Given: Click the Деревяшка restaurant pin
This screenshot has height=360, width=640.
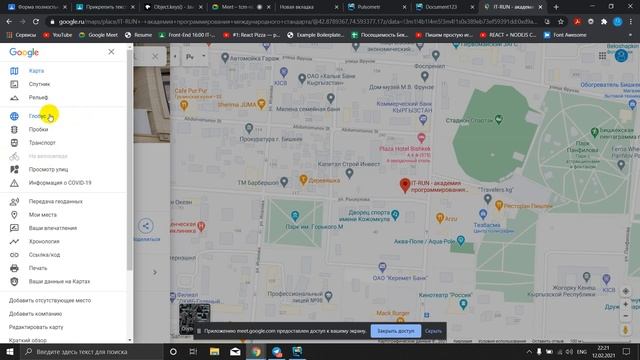Looking at the screenshot, I should click(x=303, y=179).
